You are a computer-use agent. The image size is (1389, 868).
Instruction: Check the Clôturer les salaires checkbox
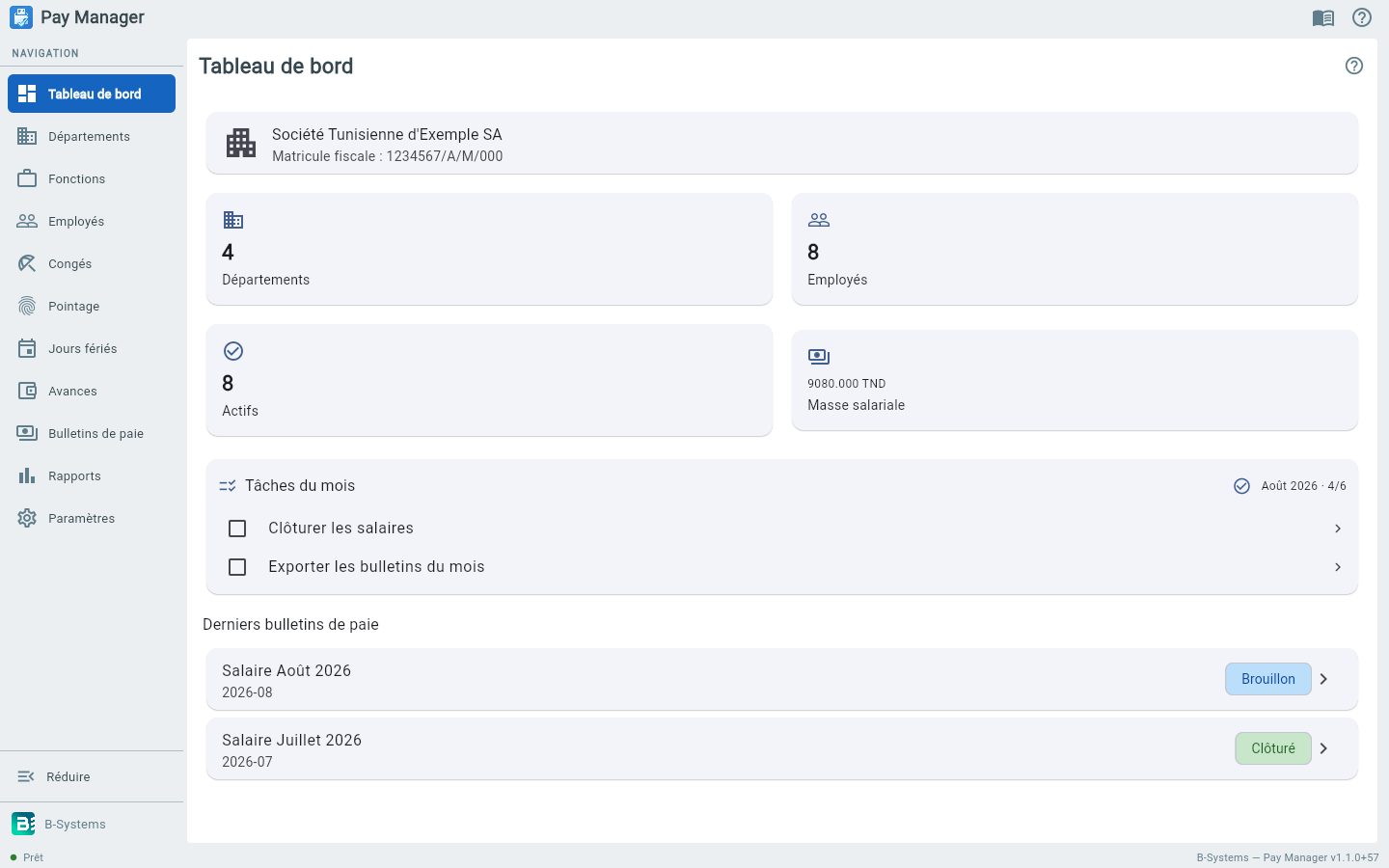(237, 529)
